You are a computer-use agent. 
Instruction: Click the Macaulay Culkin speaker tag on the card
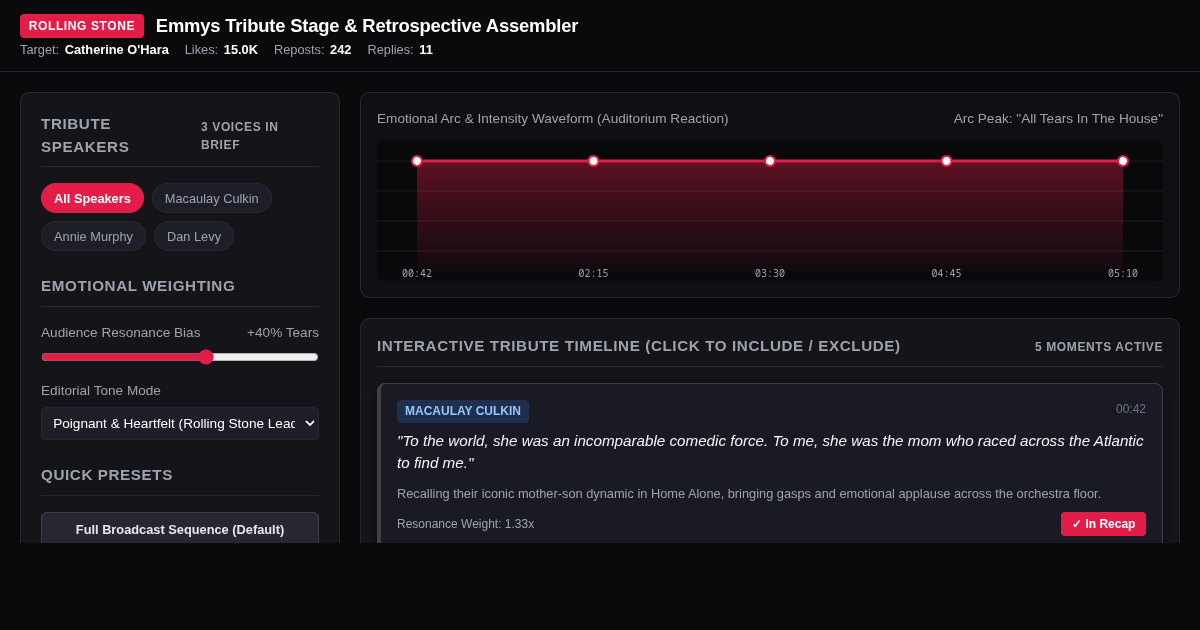coord(463,411)
